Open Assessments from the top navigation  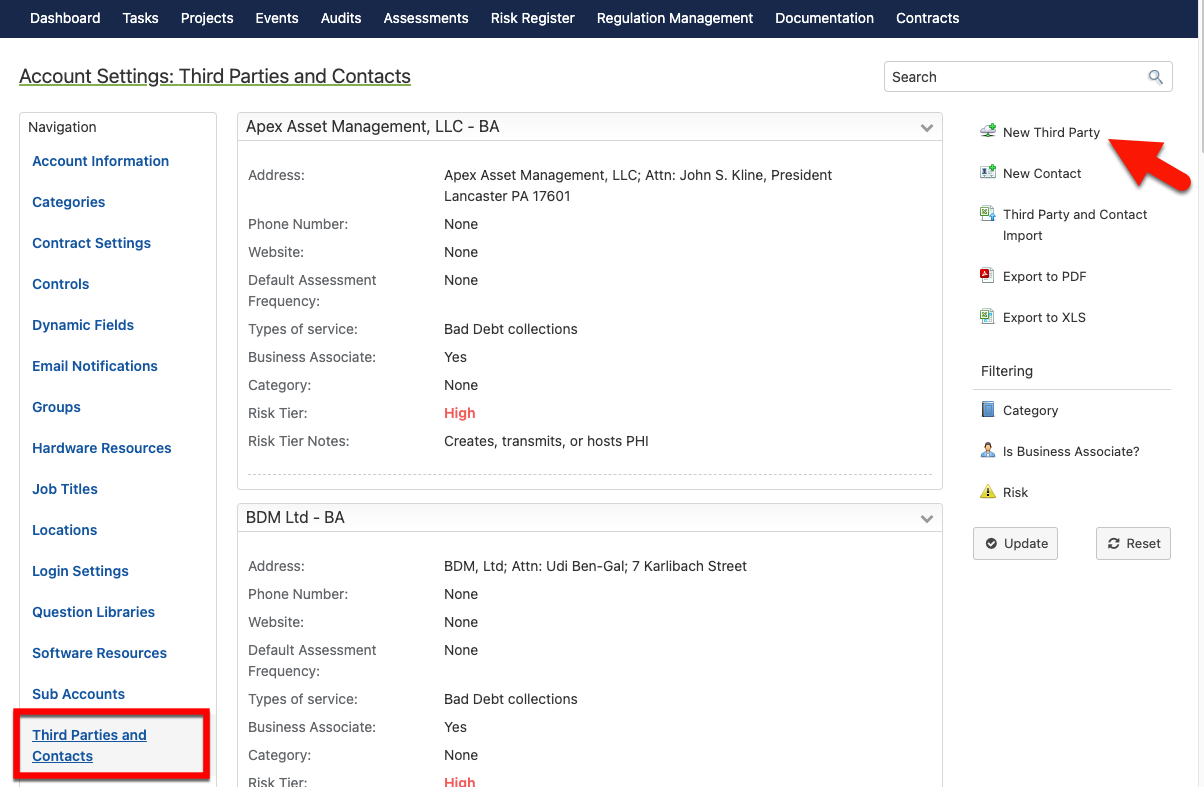(426, 18)
